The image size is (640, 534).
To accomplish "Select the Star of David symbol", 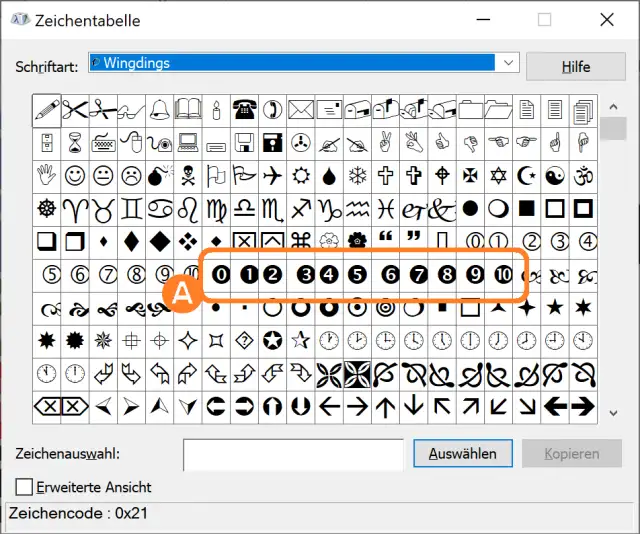I will 498,176.
